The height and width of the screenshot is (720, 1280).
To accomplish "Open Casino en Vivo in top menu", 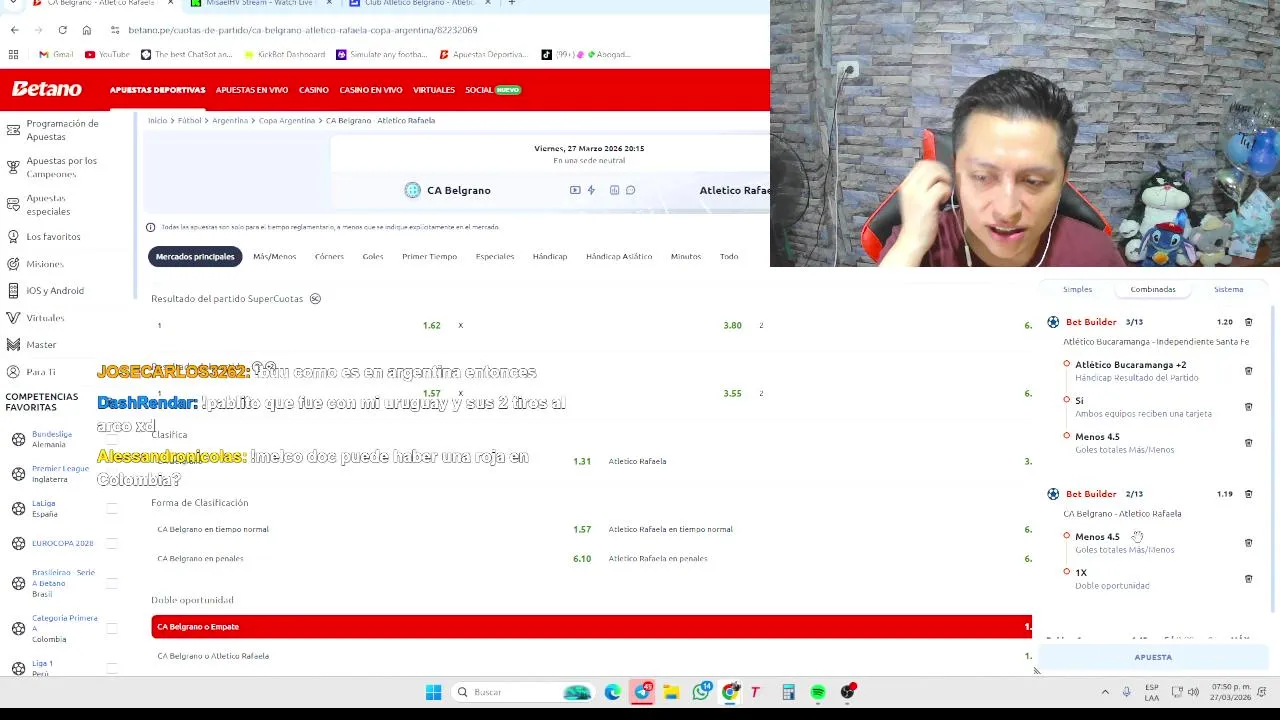I will tap(371, 90).
